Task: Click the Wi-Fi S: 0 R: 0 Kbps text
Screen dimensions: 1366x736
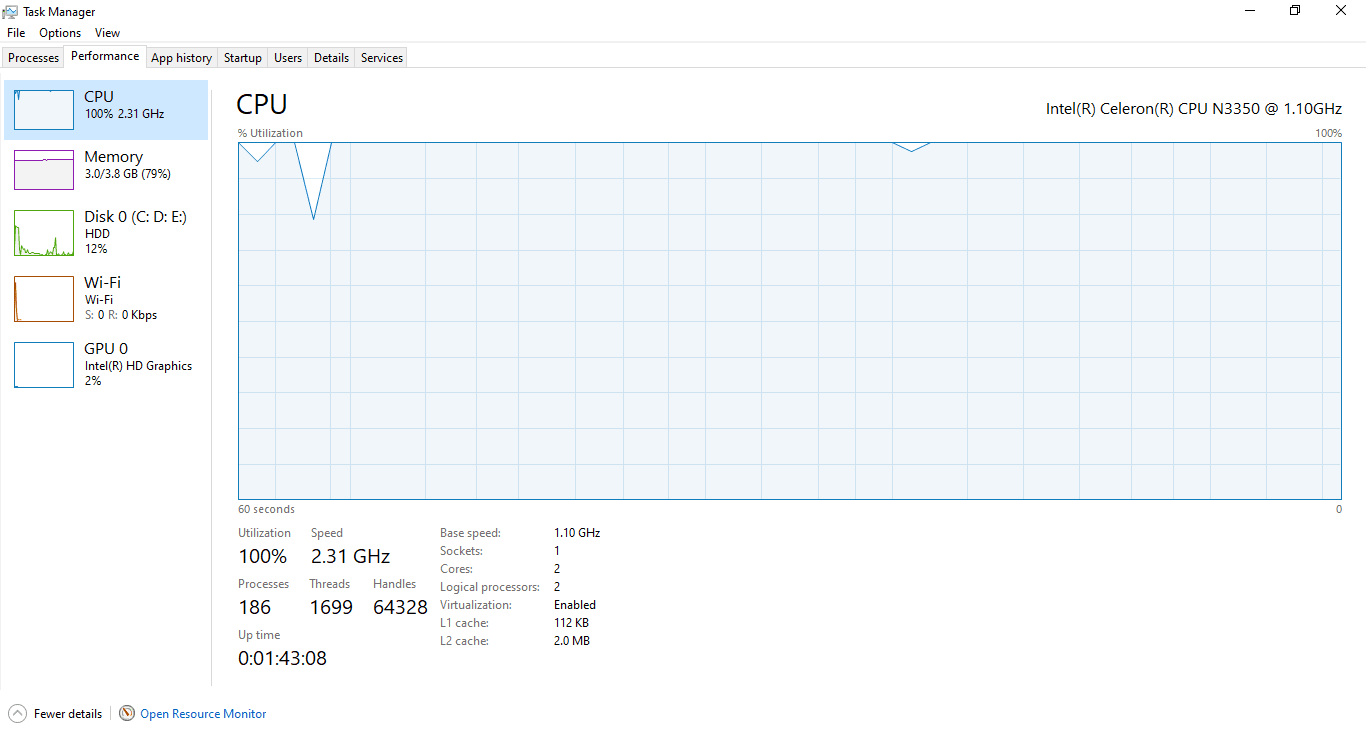Action: 120,315
